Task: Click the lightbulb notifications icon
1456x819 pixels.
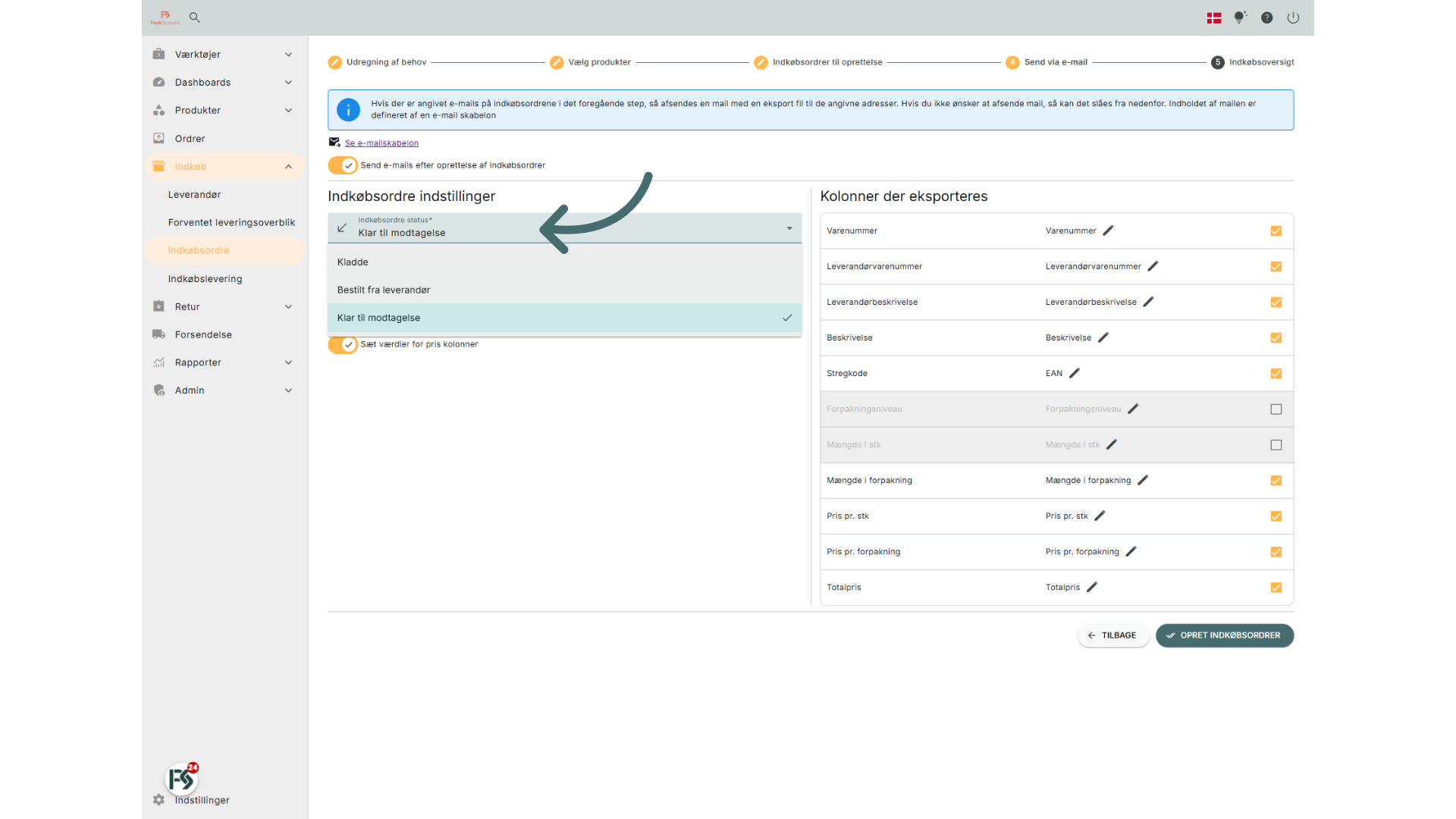Action: [x=1240, y=17]
